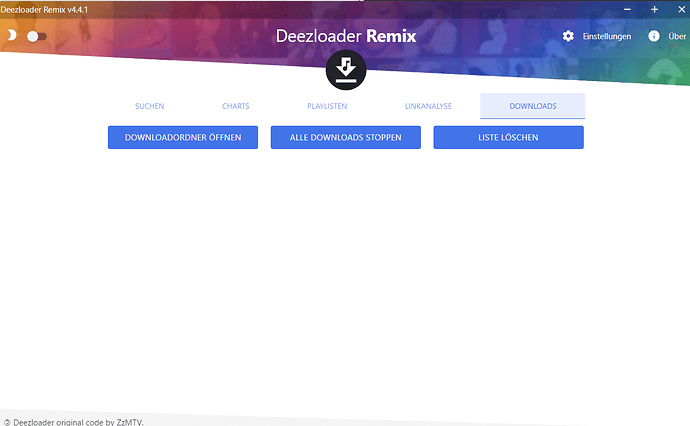Viewport: 690px width, 426px height.
Task: Toggle the dark mode switch
Action: (37, 37)
